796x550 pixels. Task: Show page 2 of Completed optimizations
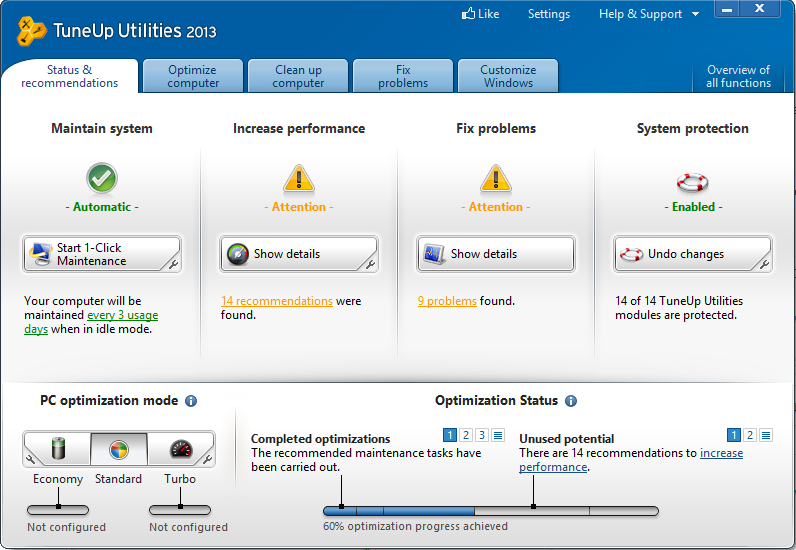tap(466, 435)
